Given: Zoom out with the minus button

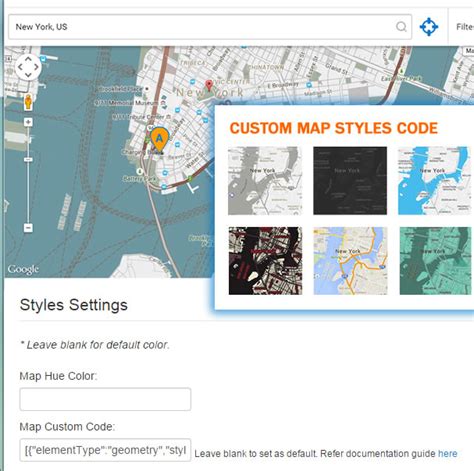Looking at the screenshot, I should tap(28, 228).
